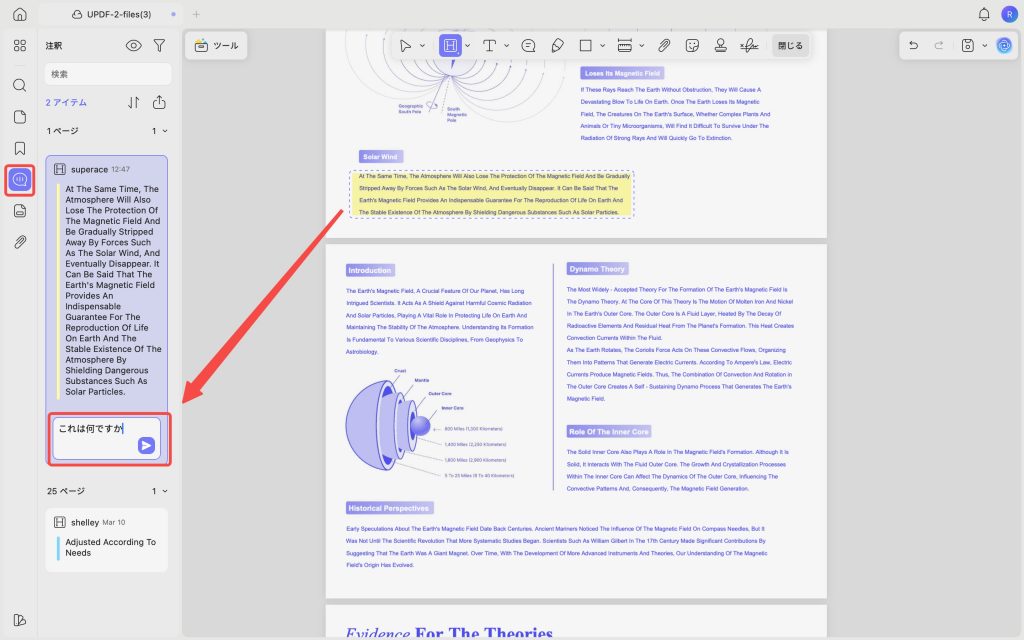Choose the pencil drawing tool
This screenshot has height=640, width=1024.
(557, 45)
